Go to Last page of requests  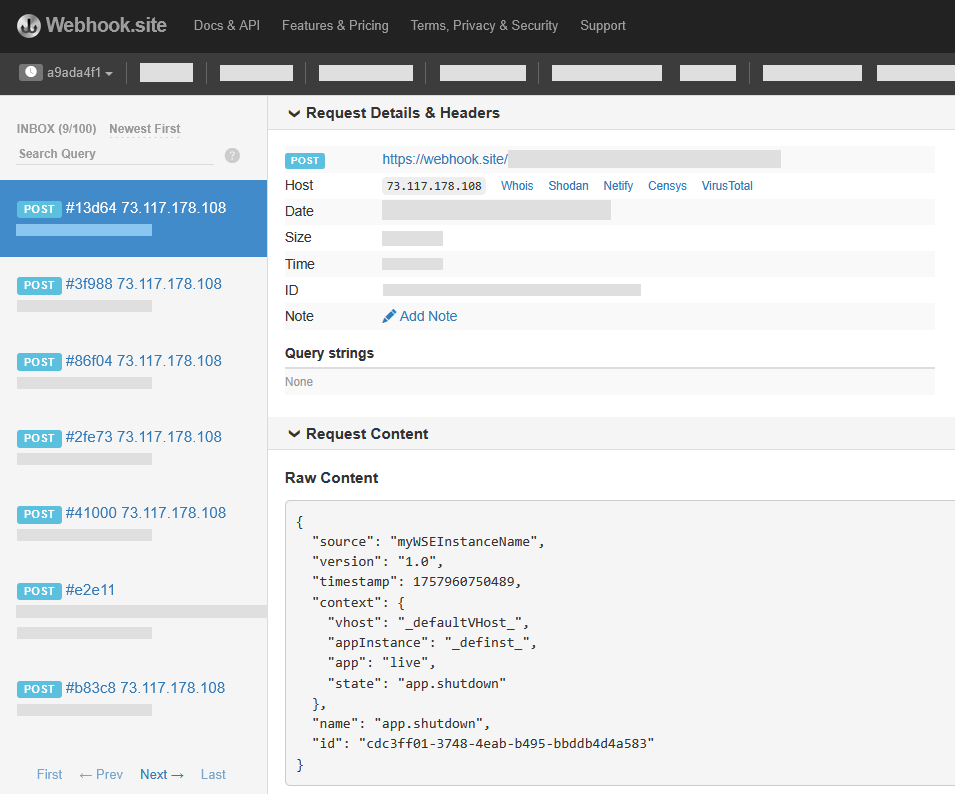(x=213, y=775)
